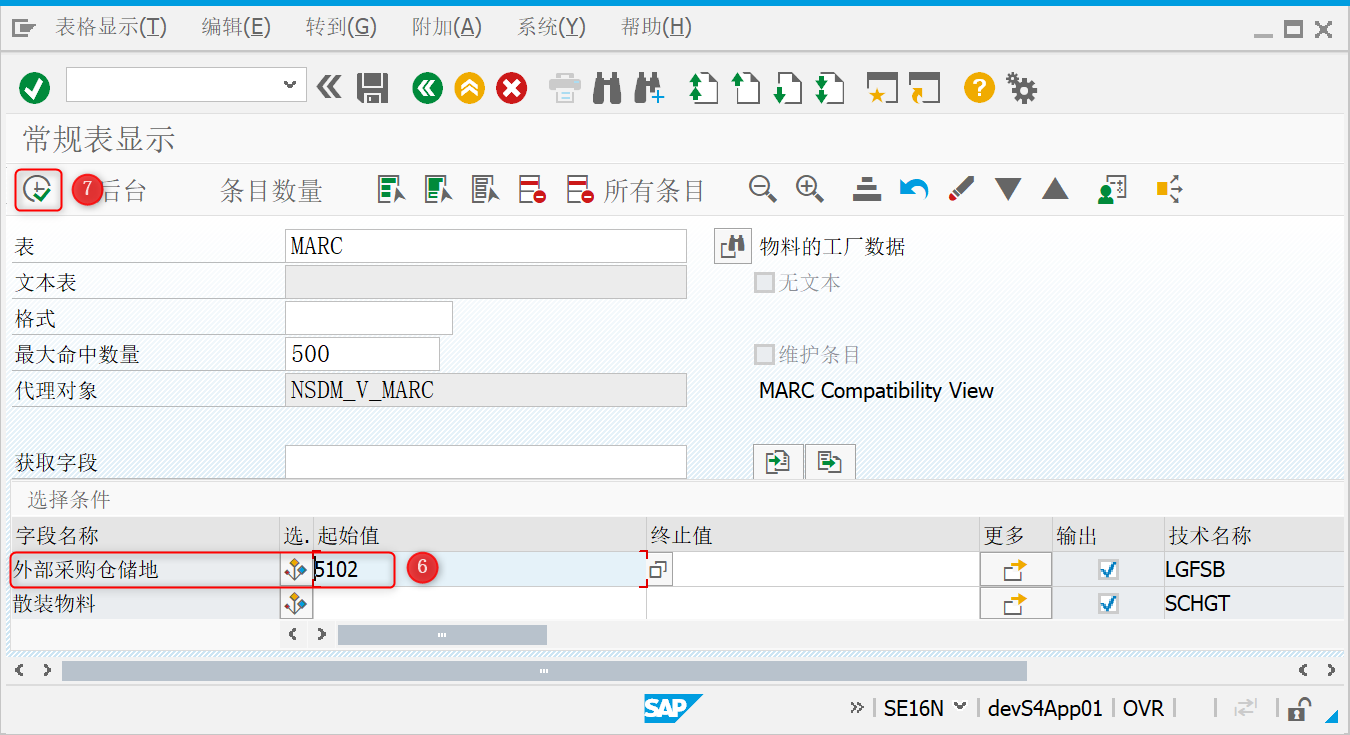Open the 转到(G) menu
Screen dimensions: 1350x735
coord(341,27)
